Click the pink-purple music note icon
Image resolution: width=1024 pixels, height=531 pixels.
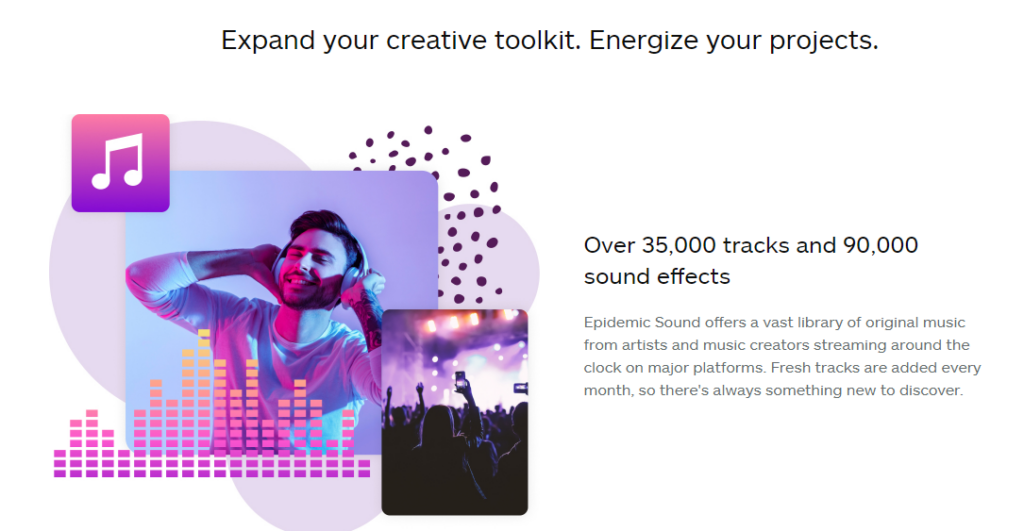121,163
